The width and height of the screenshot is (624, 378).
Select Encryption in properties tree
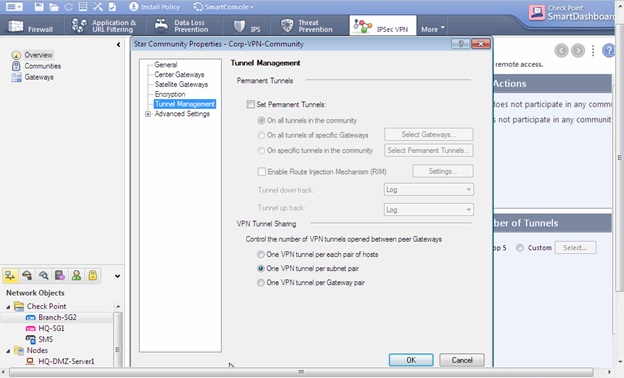[x=170, y=94]
